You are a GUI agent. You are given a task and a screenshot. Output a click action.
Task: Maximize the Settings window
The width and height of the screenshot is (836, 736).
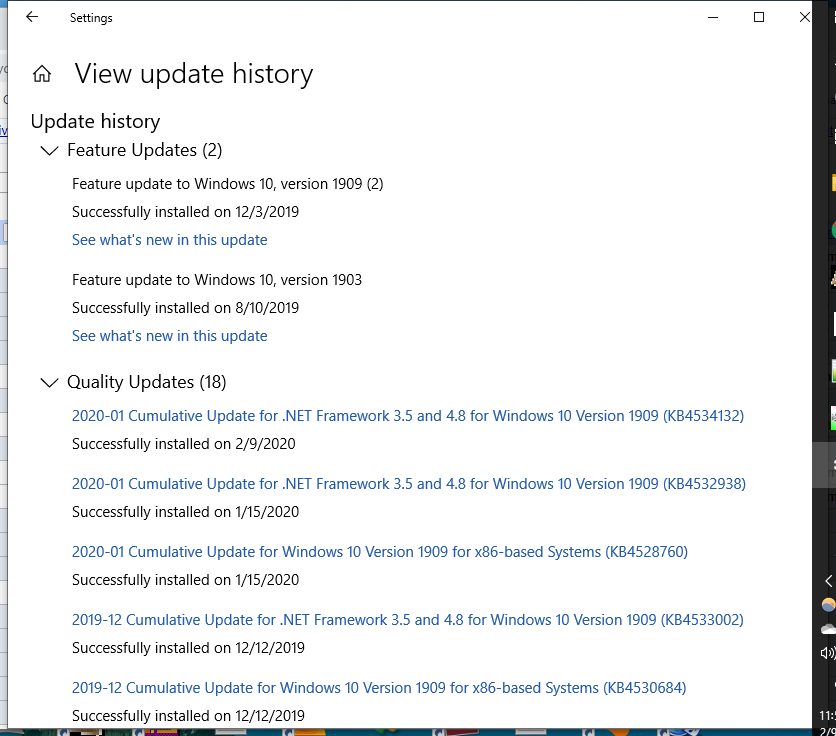tap(759, 18)
